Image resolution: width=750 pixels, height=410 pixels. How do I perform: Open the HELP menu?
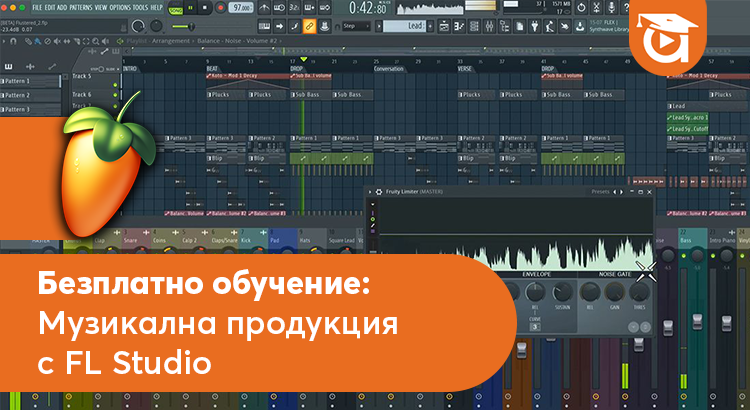pyautogui.click(x=156, y=8)
